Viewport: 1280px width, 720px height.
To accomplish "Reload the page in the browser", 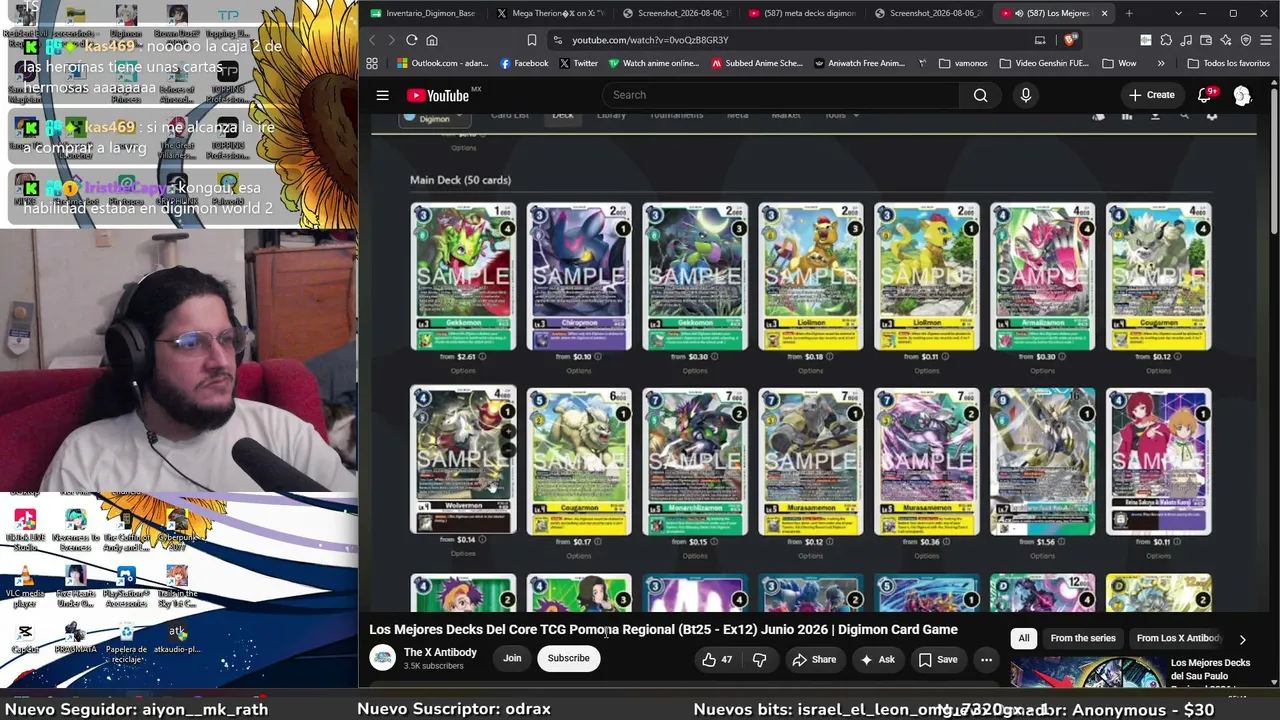I will [x=411, y=40].
